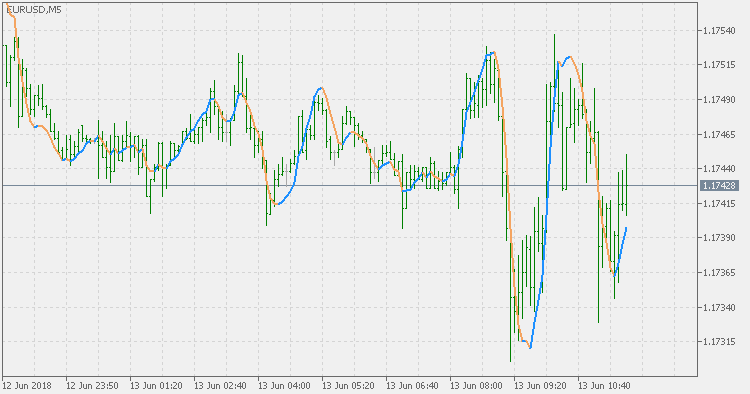750x394 pixels.
Task: Click the 13 Jun 04:00 time label
Action: tap(284, 385)
